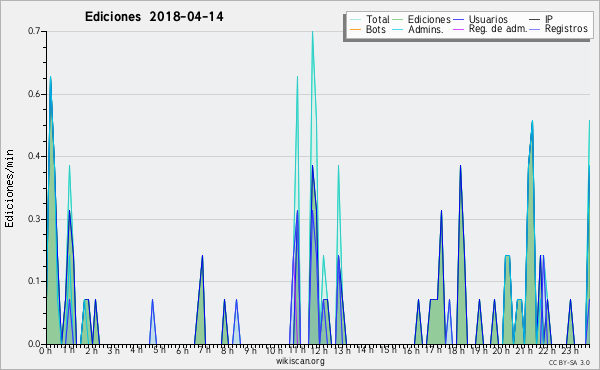The height and width of the screenshot is (370, 600).
Task: Click the 0.0 y-axis value
Action: pyautogui.click(x=34, y=344)
